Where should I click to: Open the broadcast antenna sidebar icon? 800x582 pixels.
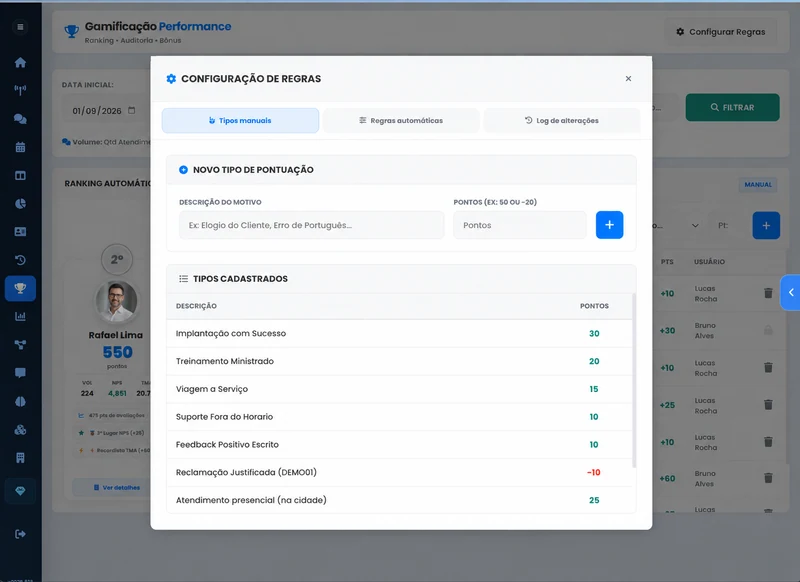pyautogui.click(x=20, y=90)
